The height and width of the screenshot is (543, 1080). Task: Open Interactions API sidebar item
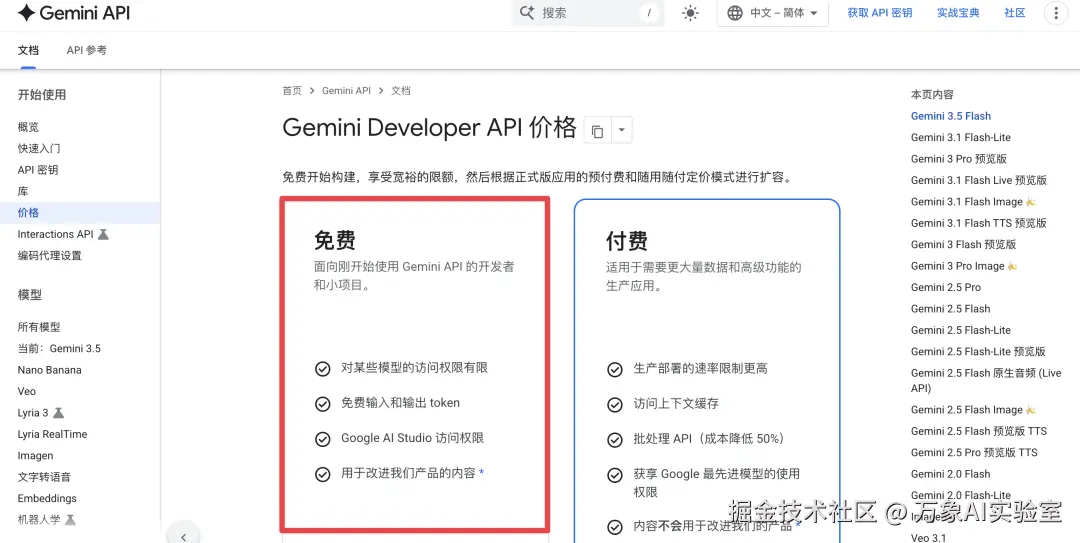click(55, 234)
